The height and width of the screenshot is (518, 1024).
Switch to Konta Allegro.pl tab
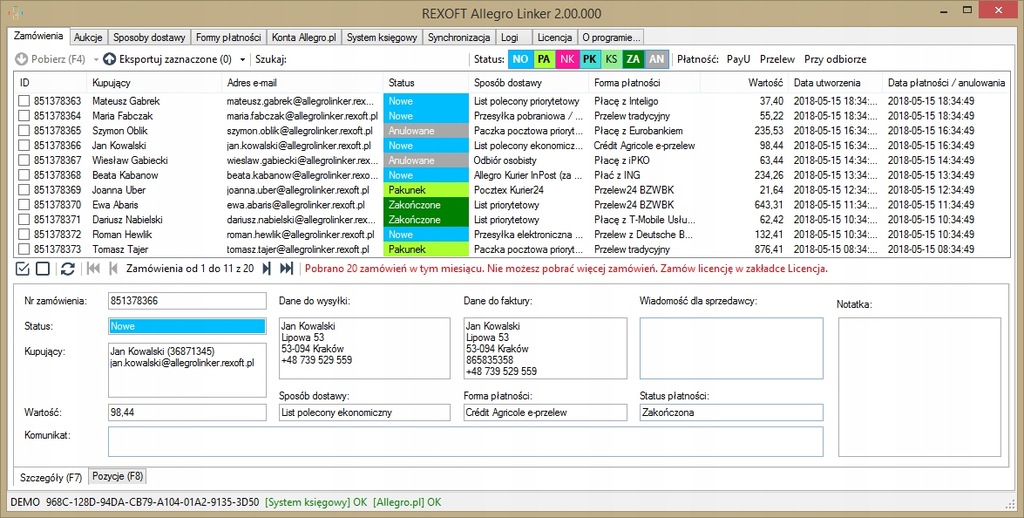click(x=304, y=37)
